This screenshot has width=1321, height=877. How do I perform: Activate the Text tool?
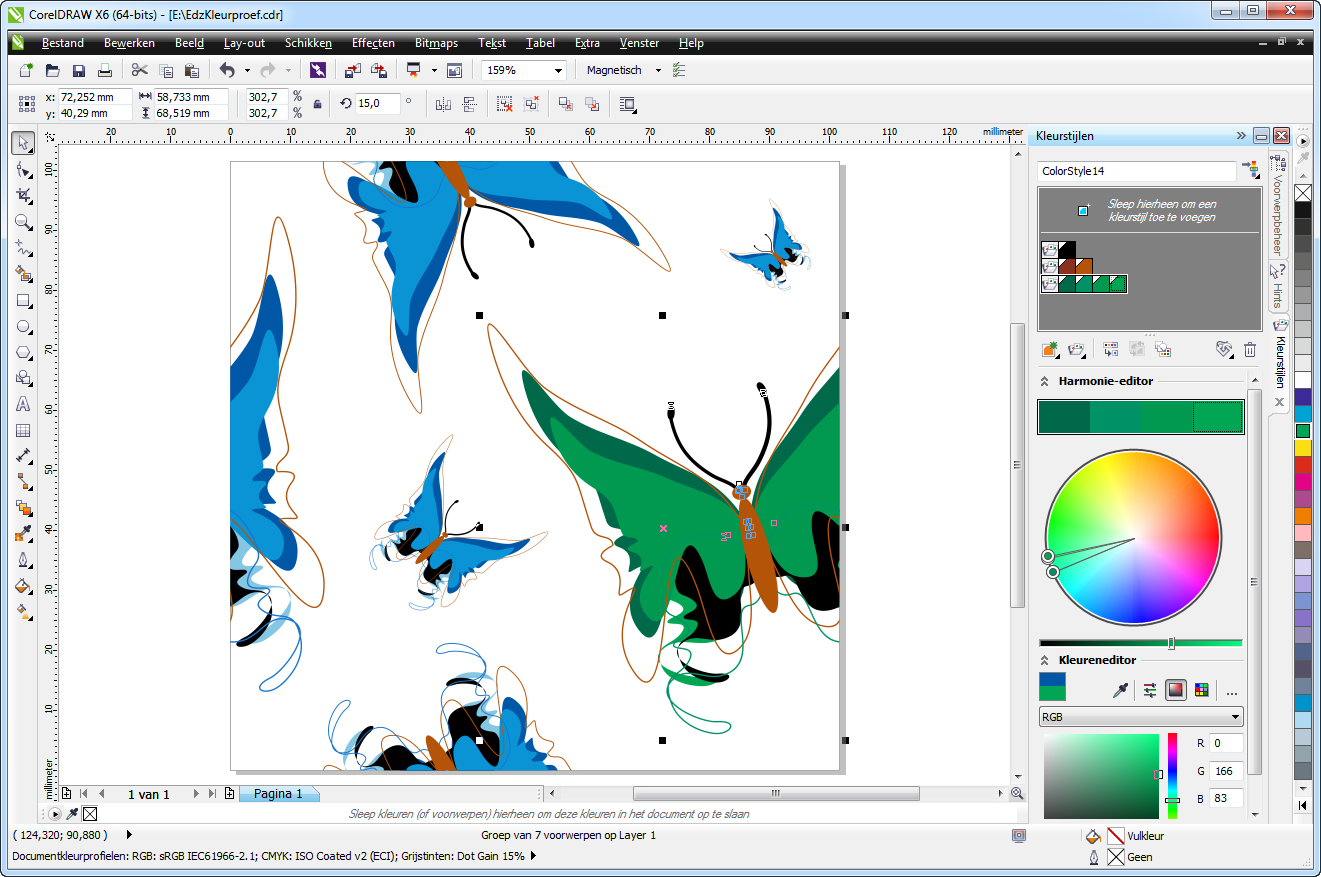click(x=23, y=404)
